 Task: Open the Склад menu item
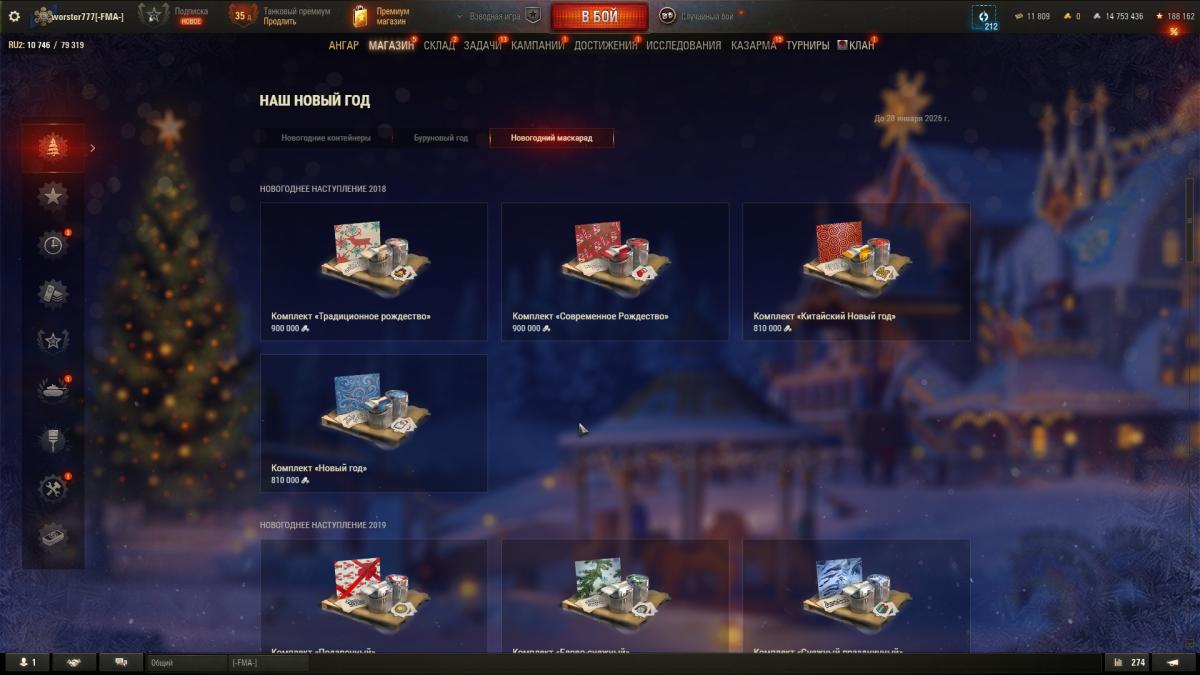(x=438, y=45)
